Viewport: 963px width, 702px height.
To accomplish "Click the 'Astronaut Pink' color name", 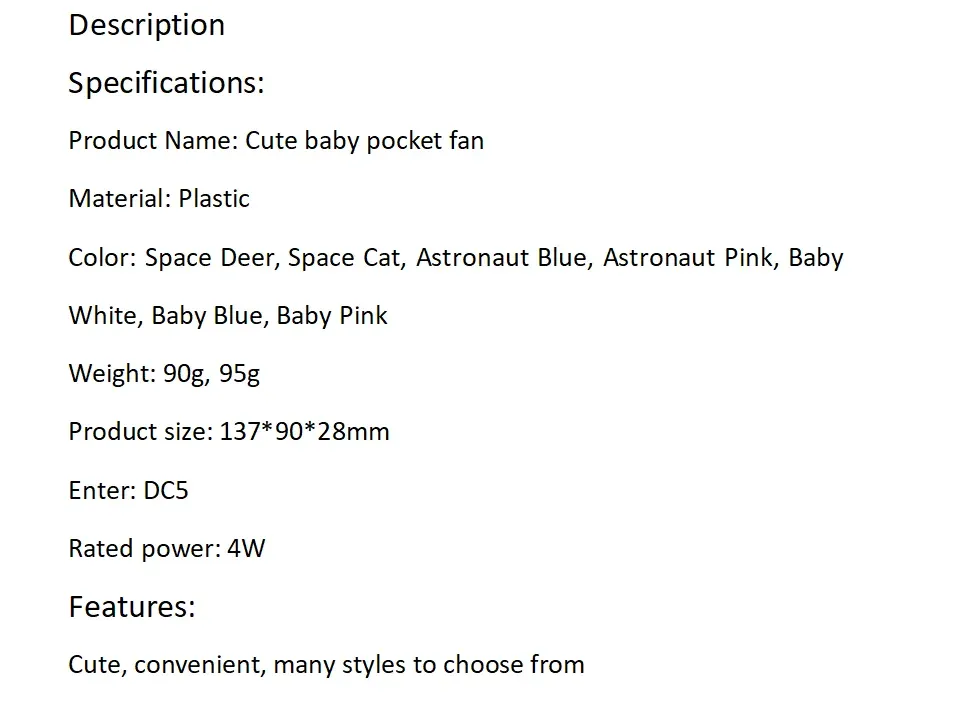I will point(688,257).
